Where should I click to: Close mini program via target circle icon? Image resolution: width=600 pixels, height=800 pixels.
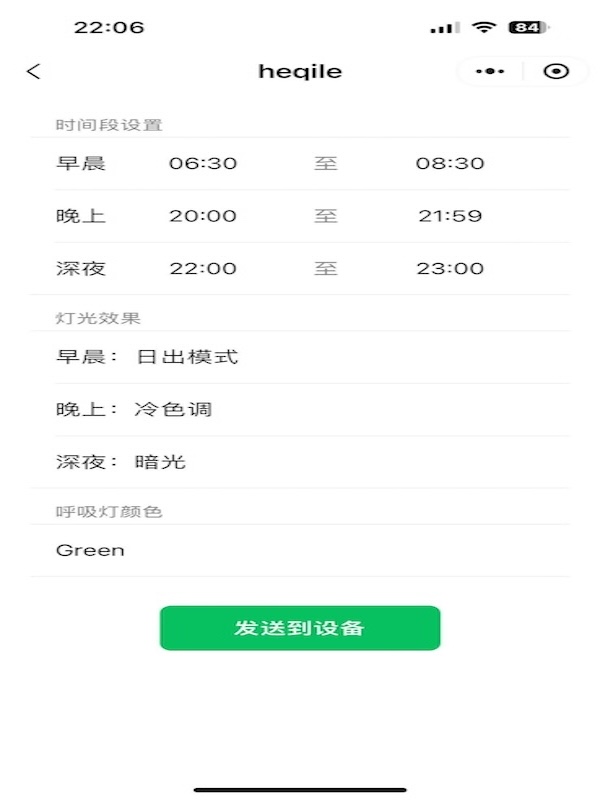coord(556,71)
